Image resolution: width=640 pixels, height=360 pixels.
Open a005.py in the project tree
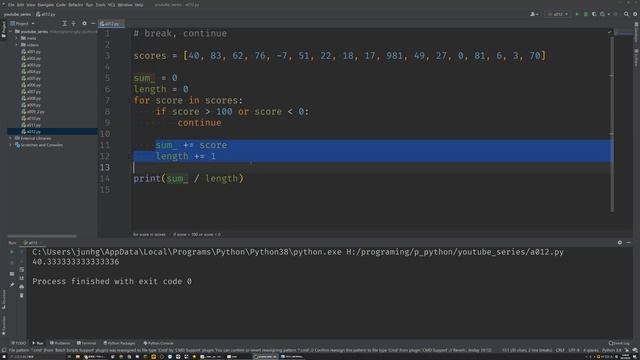(31, 78)
